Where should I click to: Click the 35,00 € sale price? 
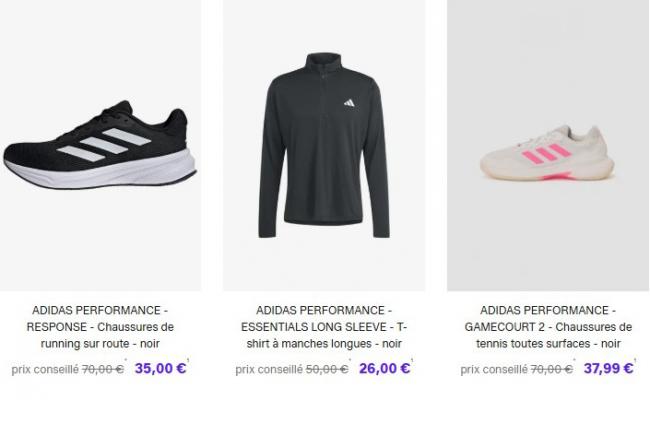point(160,368)
